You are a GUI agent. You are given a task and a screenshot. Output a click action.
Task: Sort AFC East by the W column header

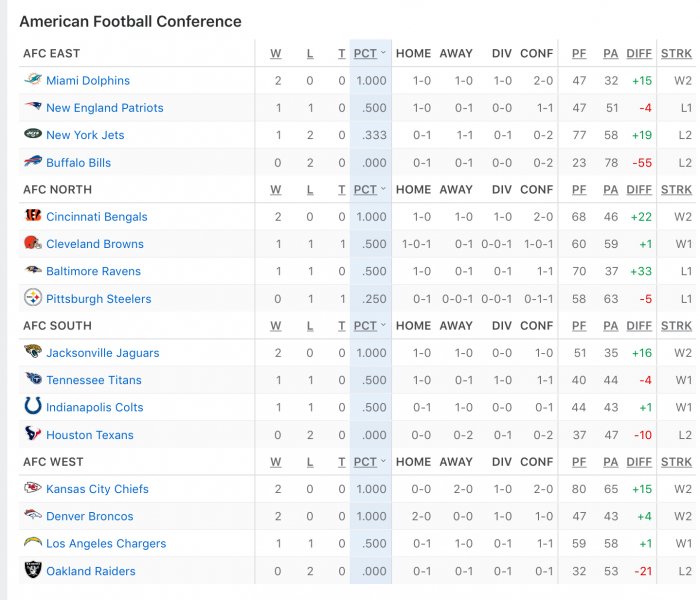tap(275, 54)
